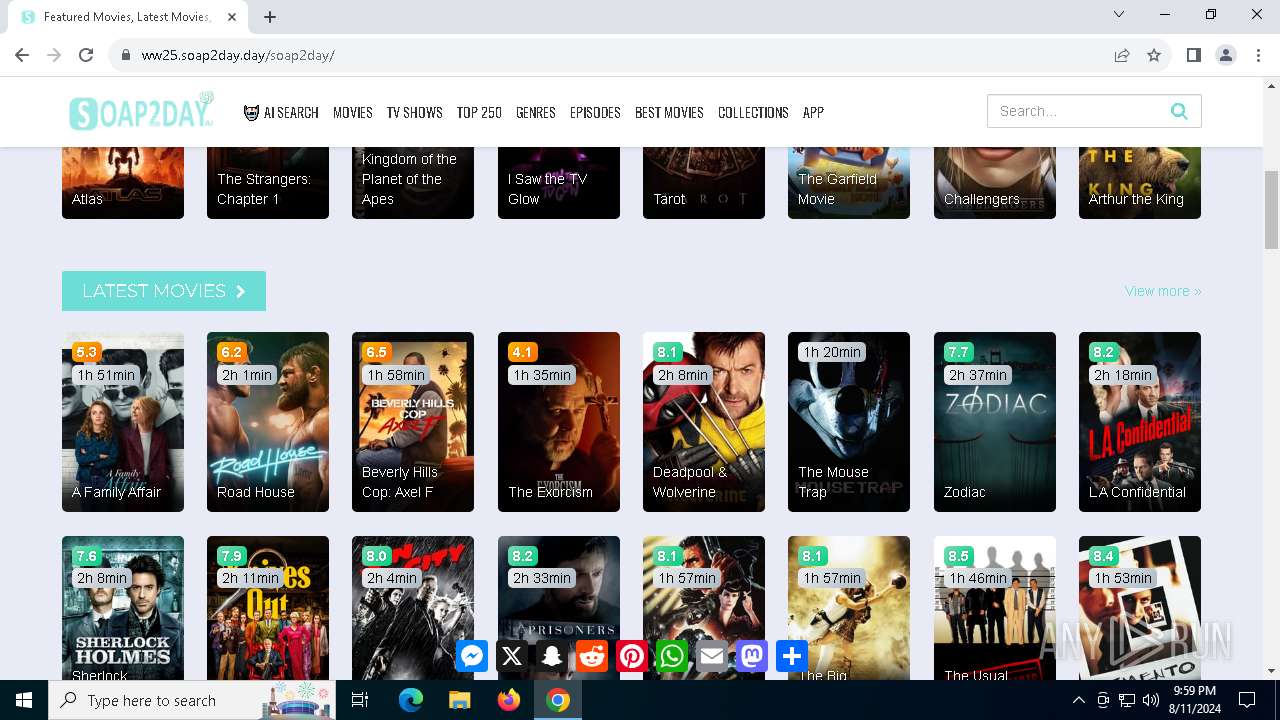Open the GENRES menu
Viewport: 1280px width, 720px height.
pos(536,112)
